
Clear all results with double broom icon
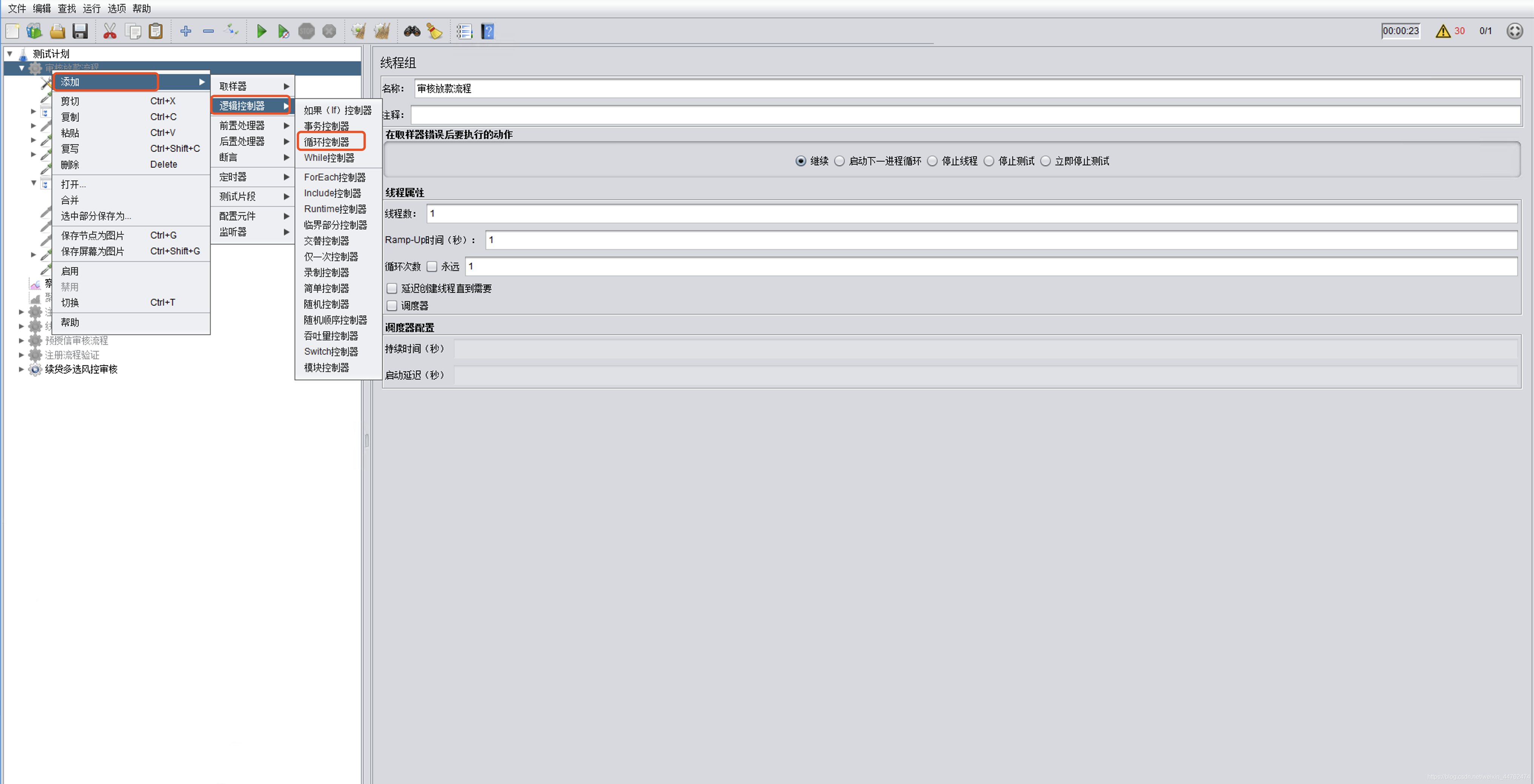382,31
